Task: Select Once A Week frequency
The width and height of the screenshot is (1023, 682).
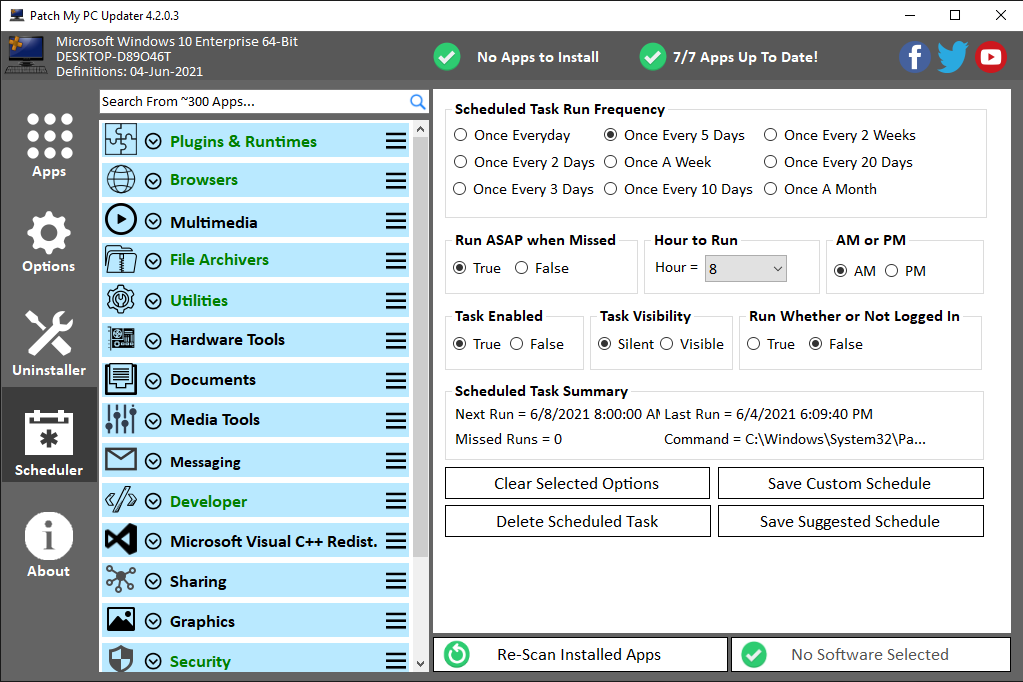Action: 610,162
